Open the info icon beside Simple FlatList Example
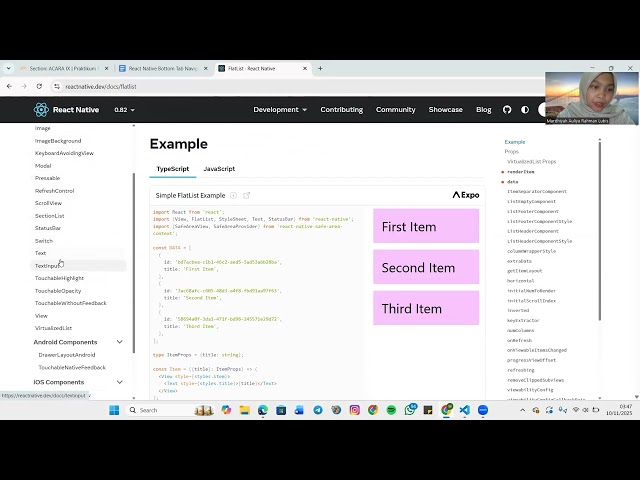The width and height of the screenshot is (640, 480). 233,196
